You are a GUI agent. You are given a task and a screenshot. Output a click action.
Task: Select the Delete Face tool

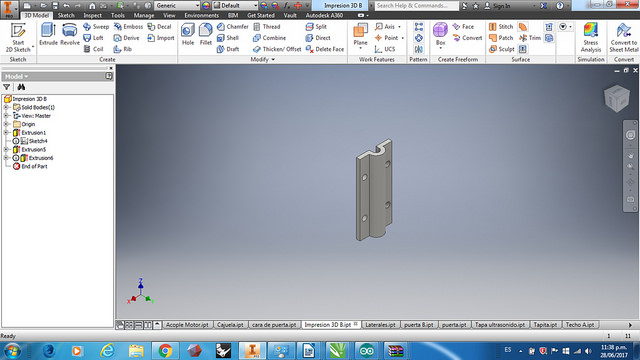[324, 49]
